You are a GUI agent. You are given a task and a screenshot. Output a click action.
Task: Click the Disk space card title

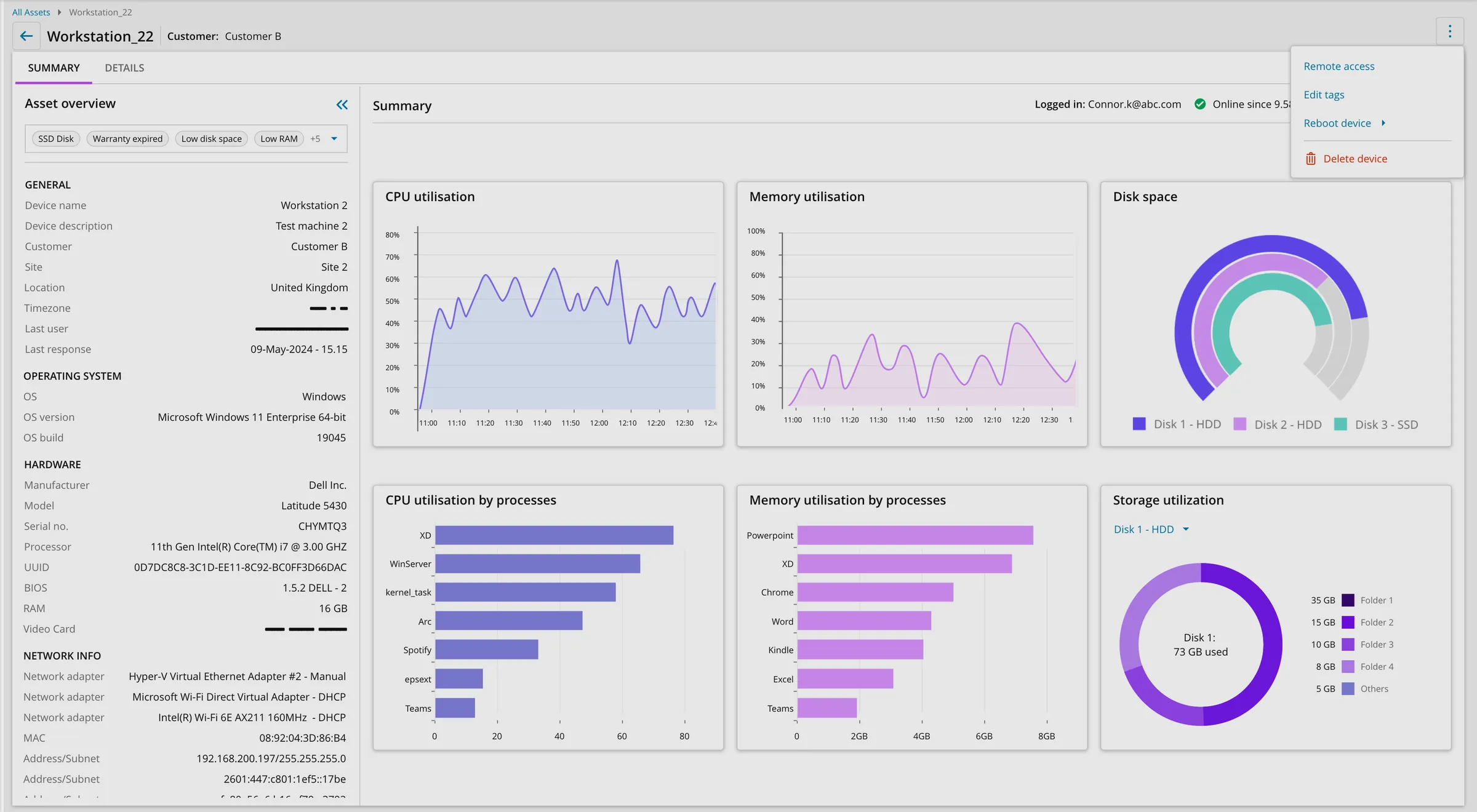[1145, 197]
